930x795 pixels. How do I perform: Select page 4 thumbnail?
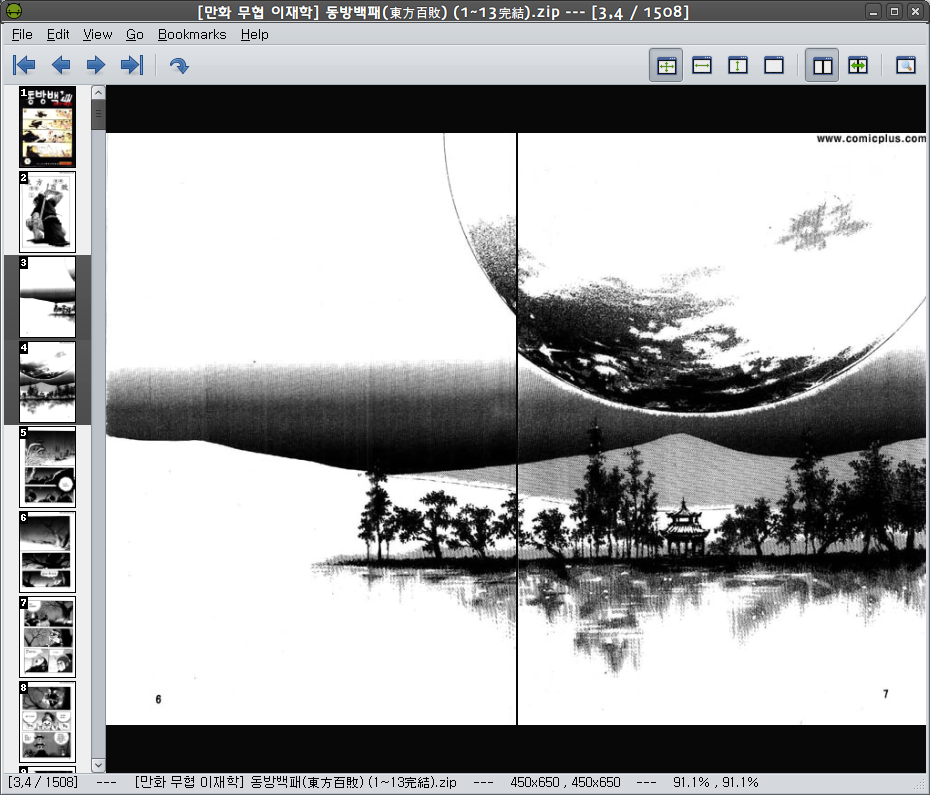(47, 381)
